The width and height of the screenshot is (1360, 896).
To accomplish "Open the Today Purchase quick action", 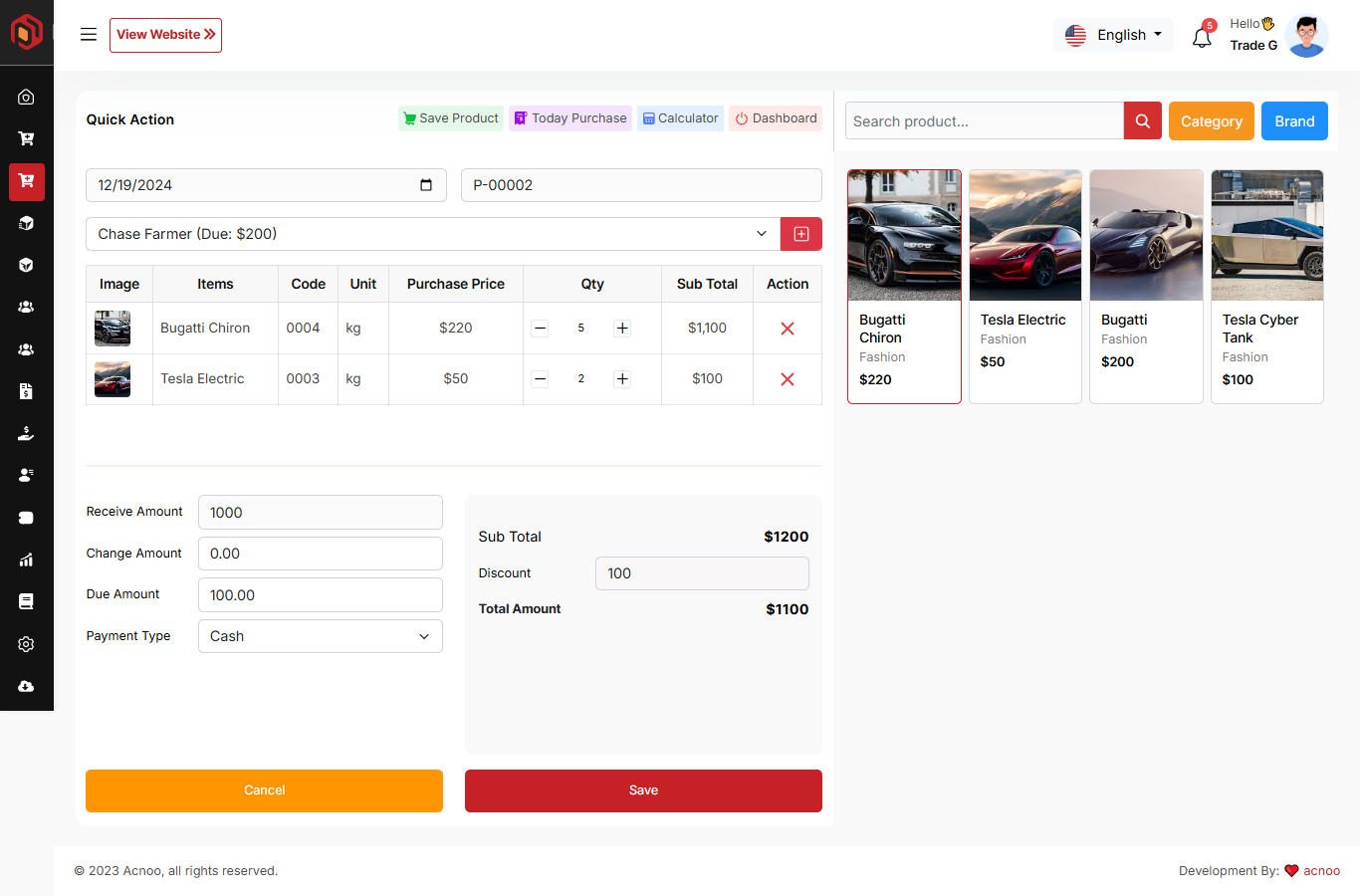I will (569, 118).
